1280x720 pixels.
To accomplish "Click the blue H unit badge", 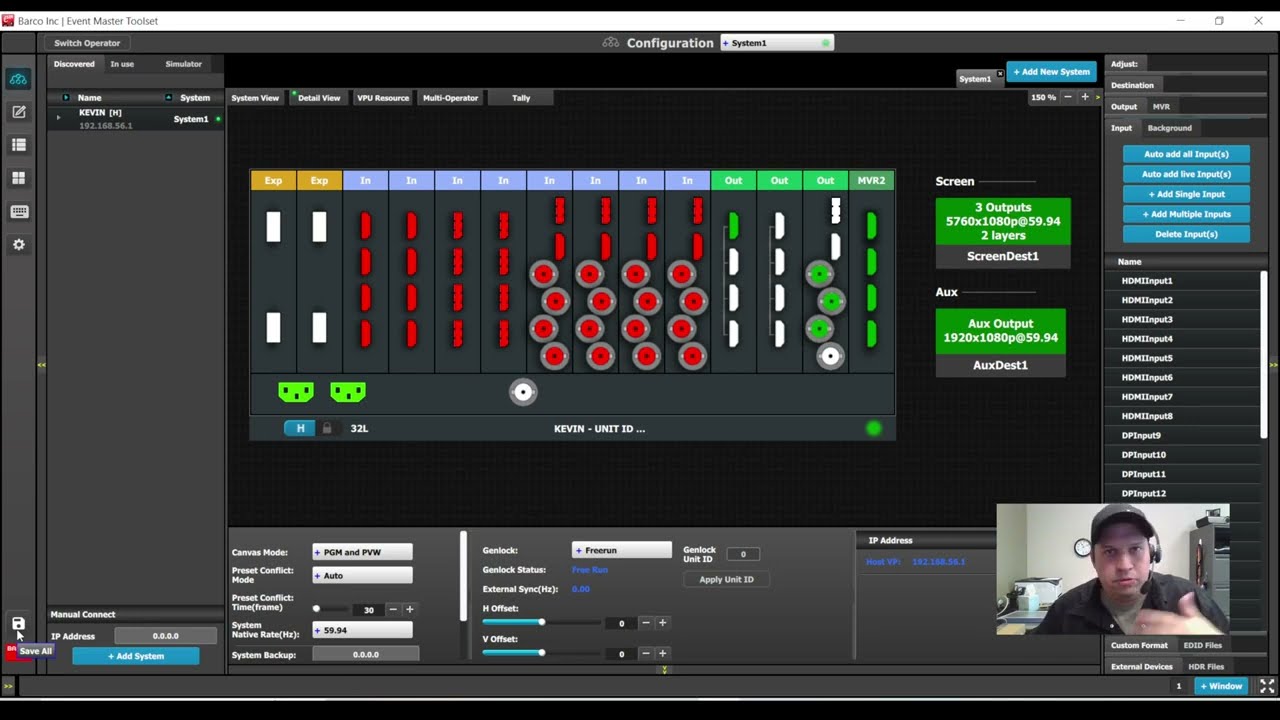I will pos(300,428).
